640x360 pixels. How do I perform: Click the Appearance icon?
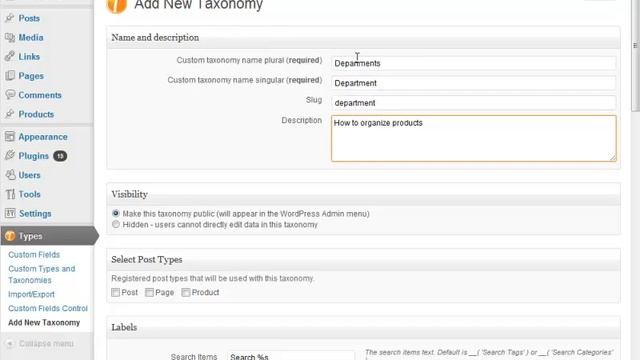(10, 137)
